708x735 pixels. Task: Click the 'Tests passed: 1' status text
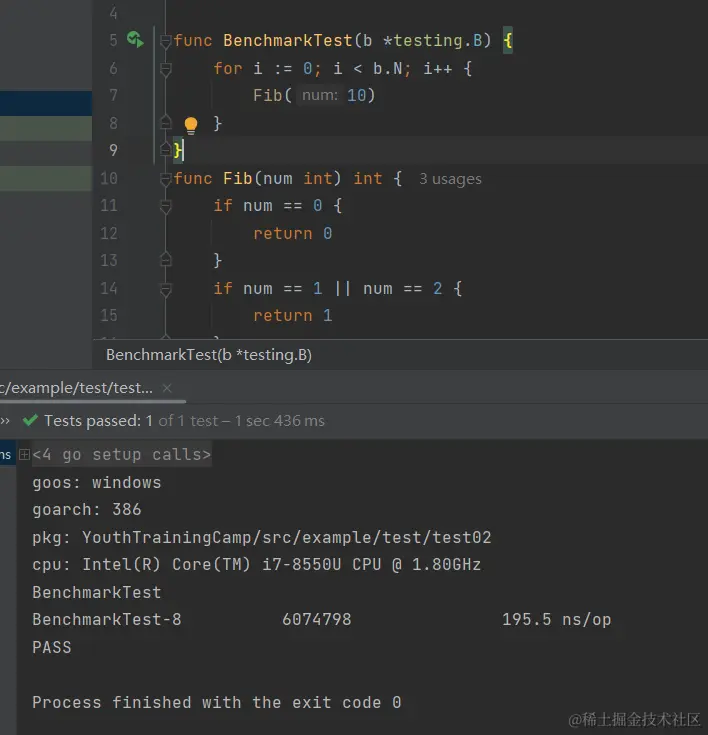(98, 420)
